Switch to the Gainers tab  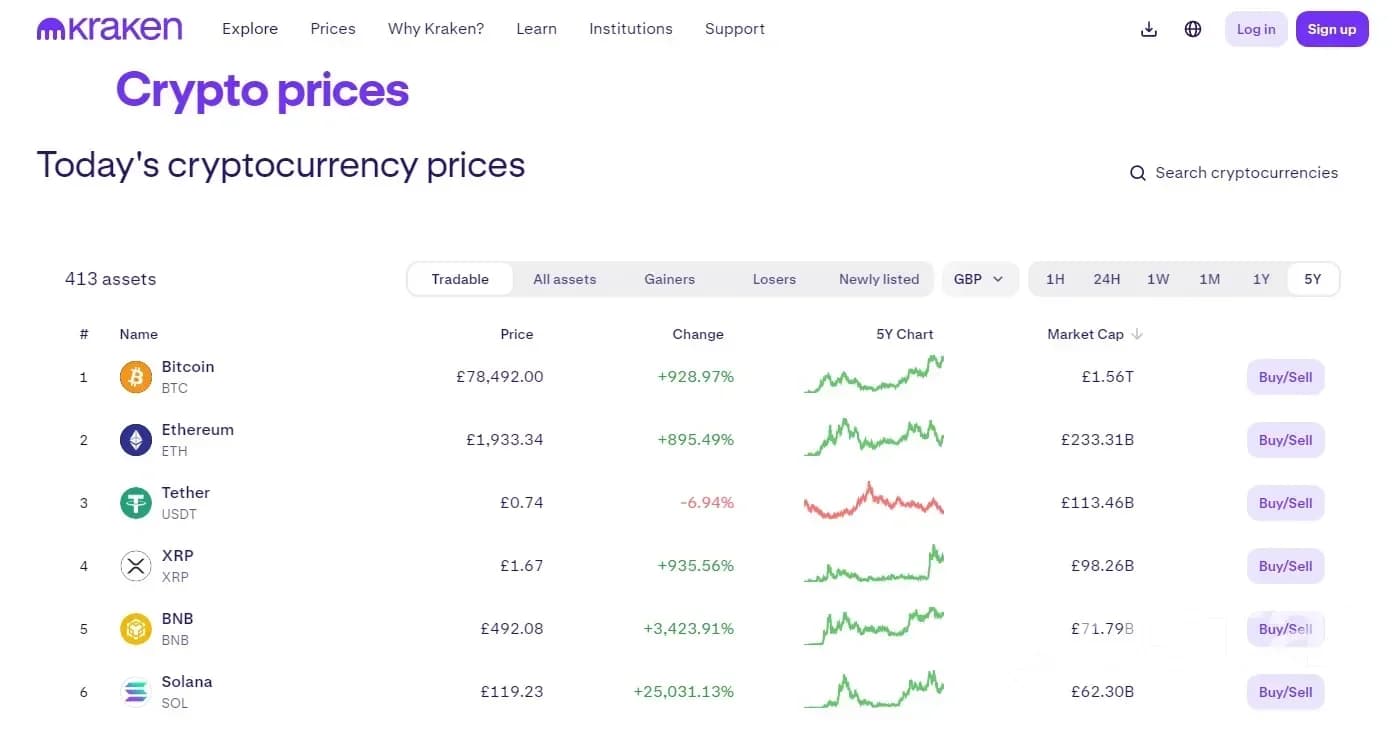(670, 279)
